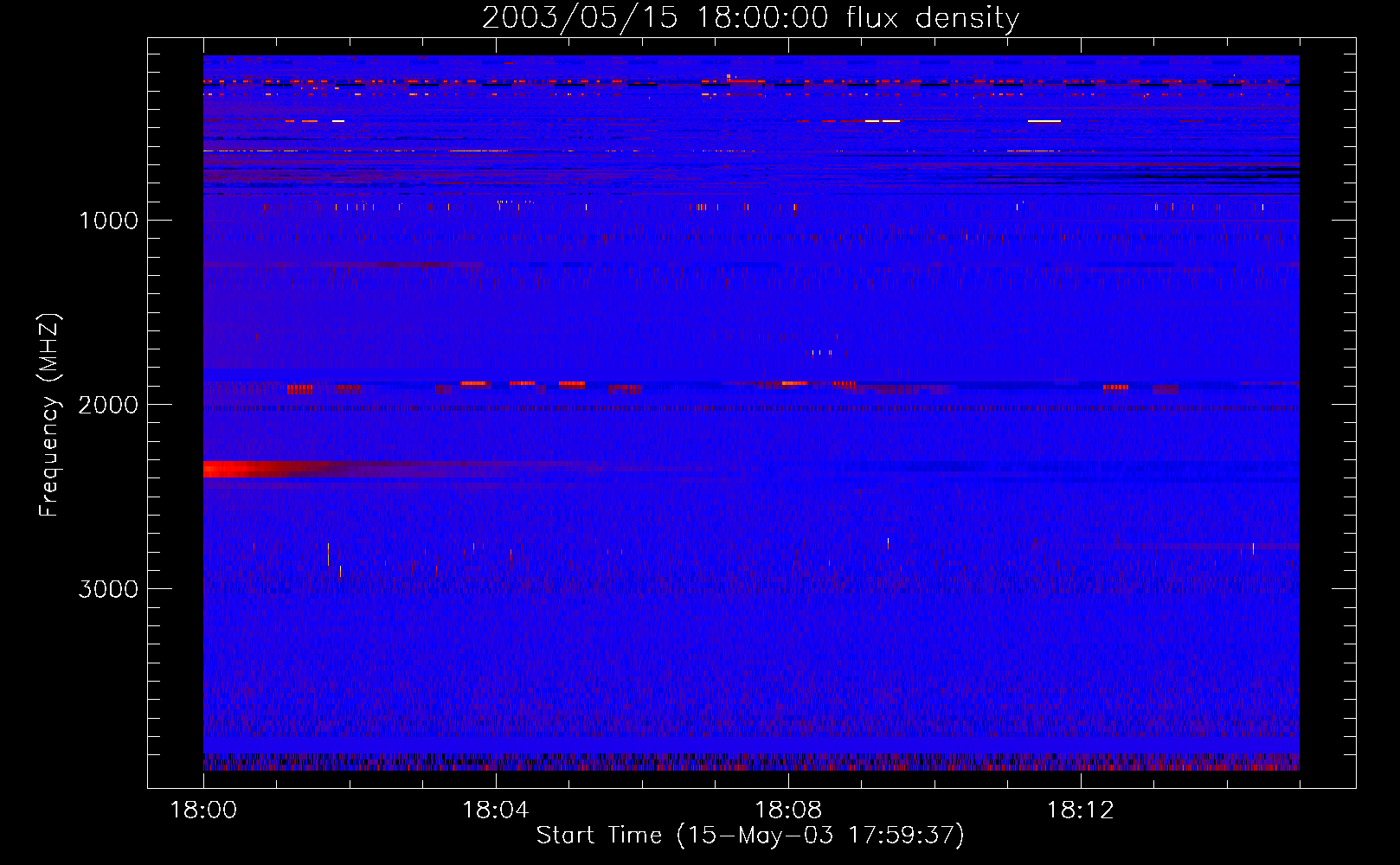This screenshot has height=865, width=1400.
Task: Click the 'Frequency (MHZ)' y-axis label
Action: pos(50,415)
